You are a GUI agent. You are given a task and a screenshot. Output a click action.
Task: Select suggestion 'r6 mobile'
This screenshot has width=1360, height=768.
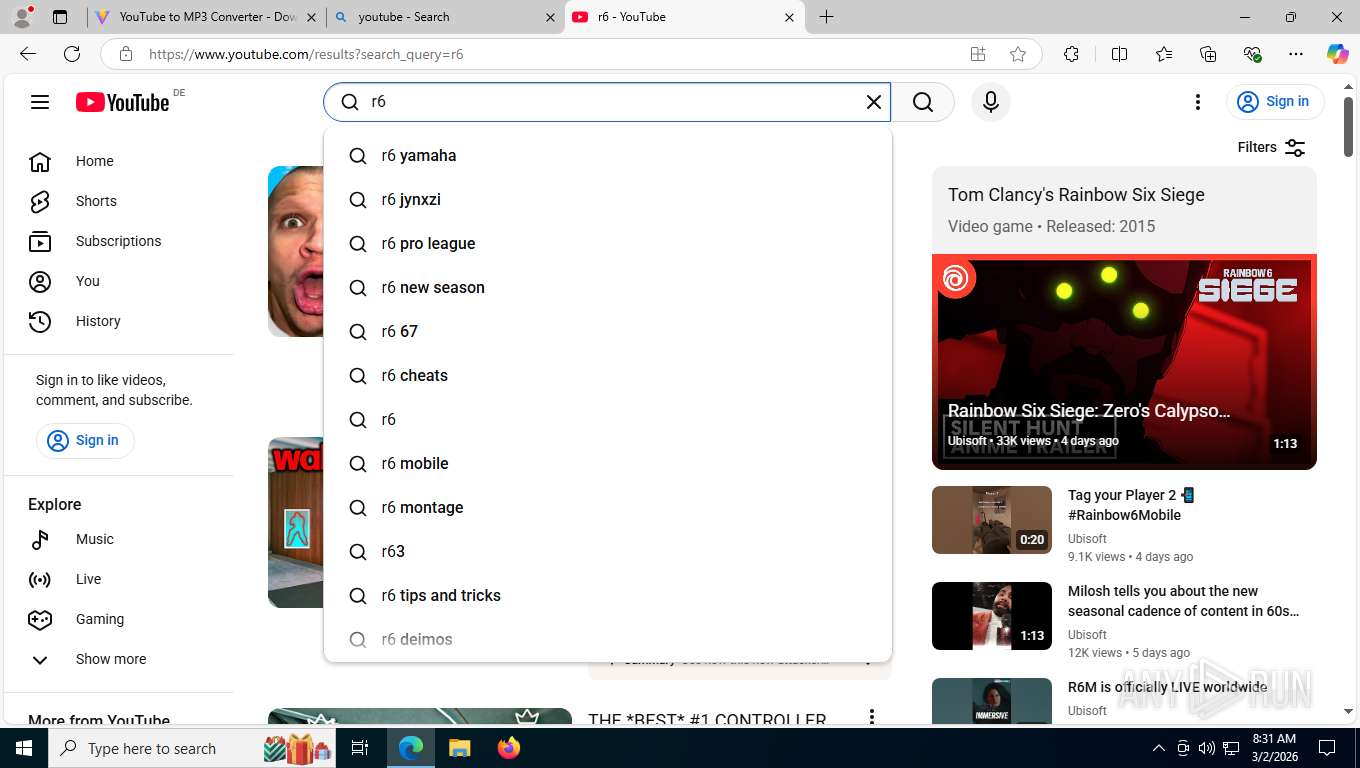608,464
